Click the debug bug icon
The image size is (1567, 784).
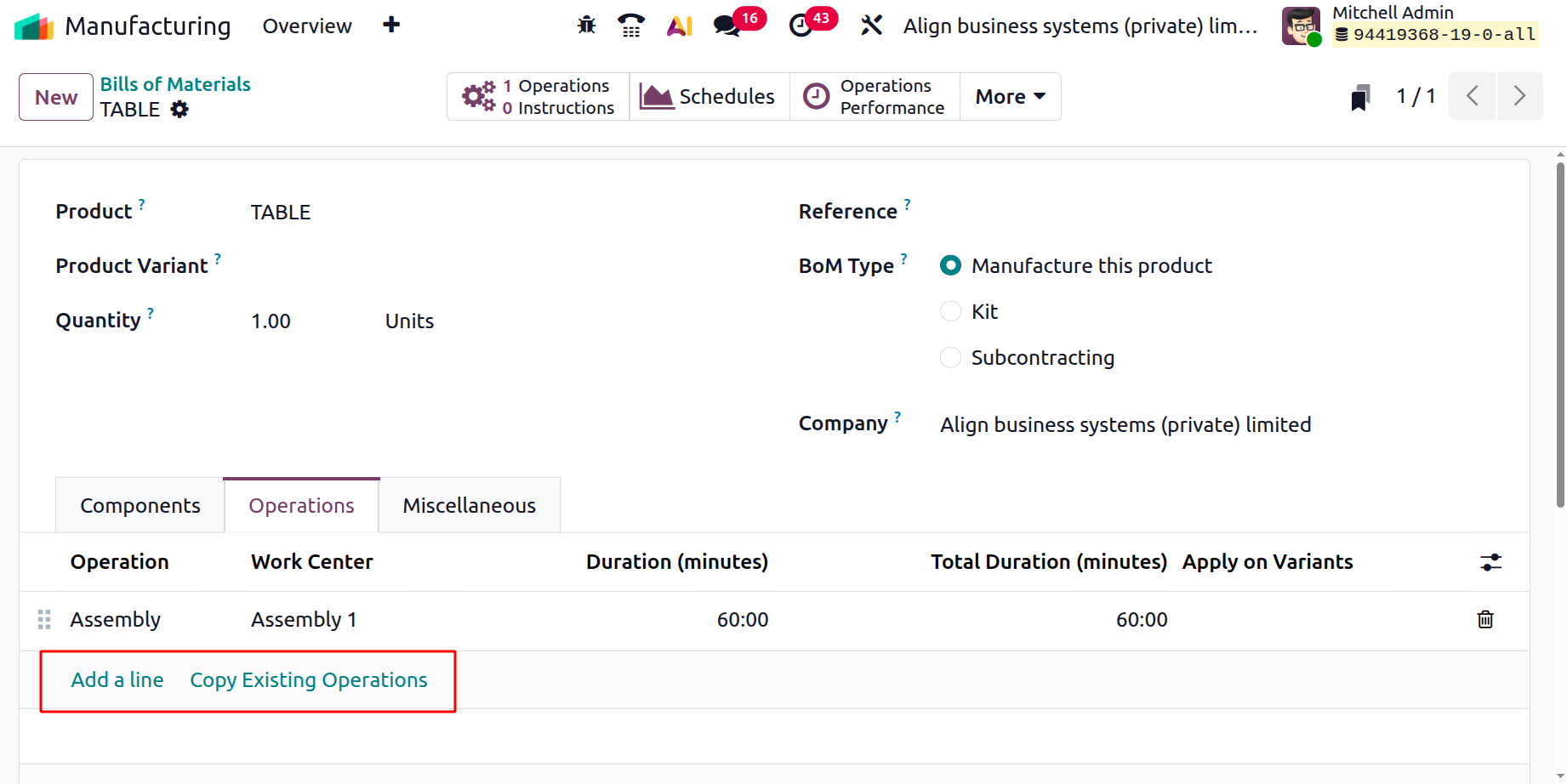click(586, 26)
